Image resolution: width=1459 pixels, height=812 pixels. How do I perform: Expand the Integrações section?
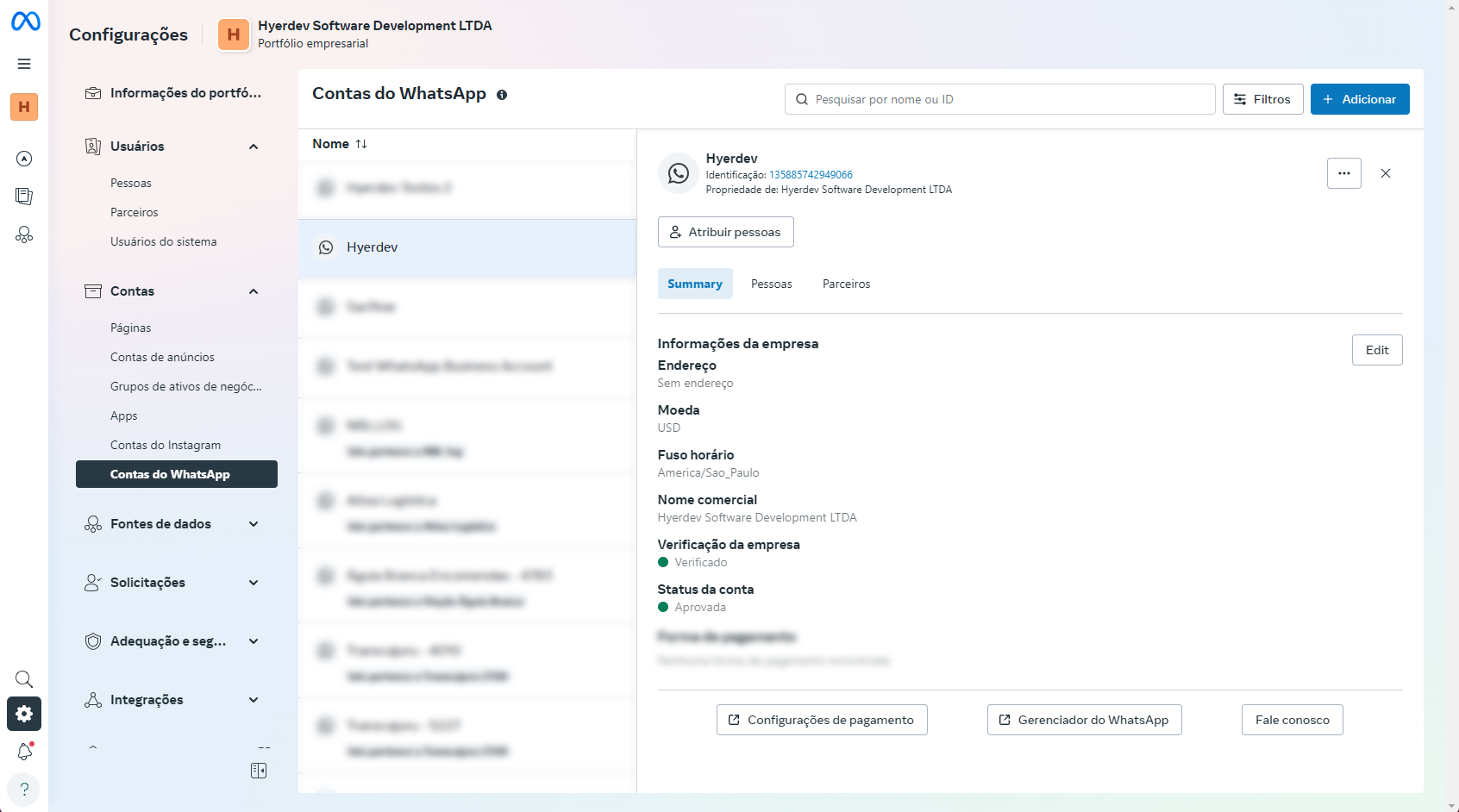pyautogui.click(x=254, y=700)
